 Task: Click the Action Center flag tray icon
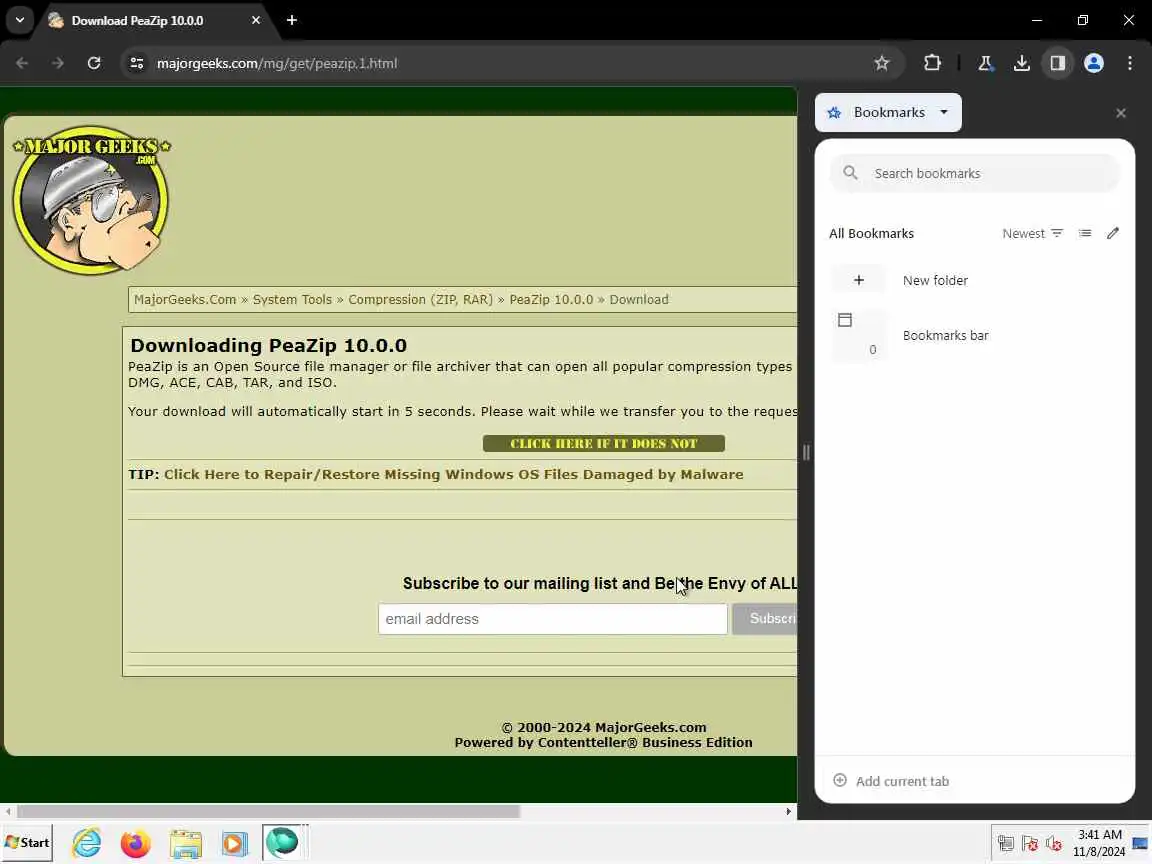click(x=1030, y=843)
